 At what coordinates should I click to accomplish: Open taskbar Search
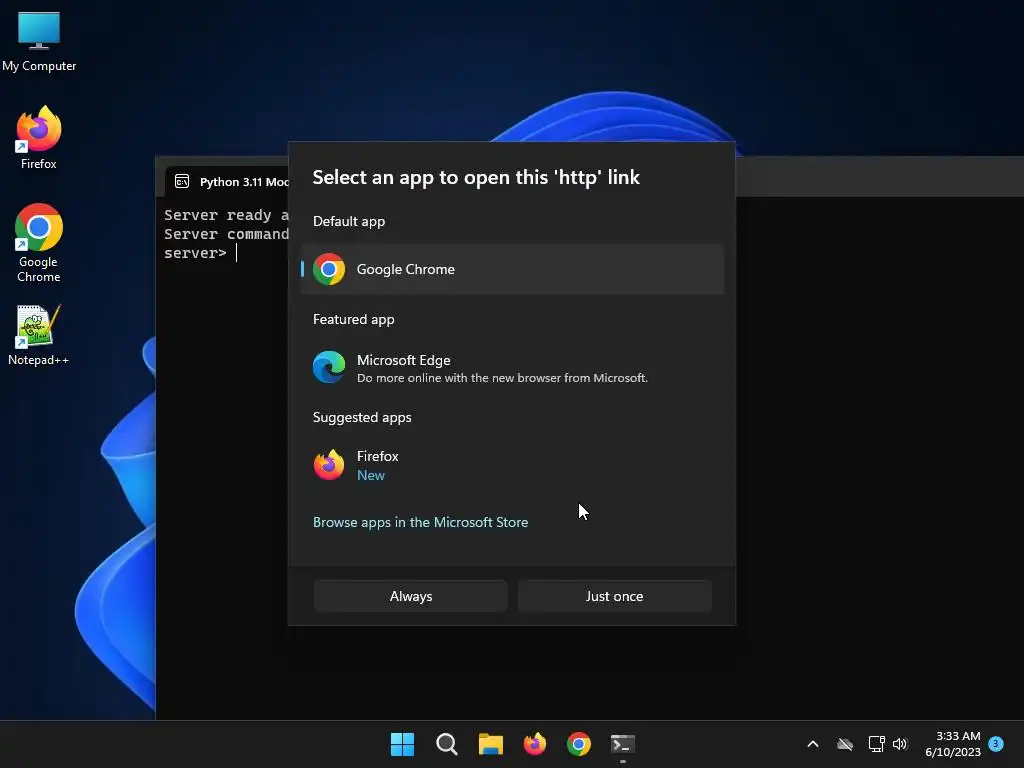click(447, 744)
